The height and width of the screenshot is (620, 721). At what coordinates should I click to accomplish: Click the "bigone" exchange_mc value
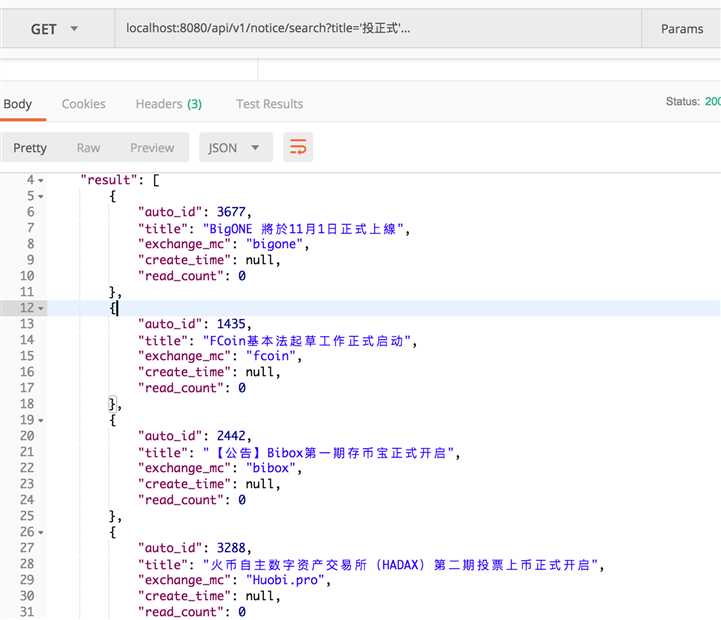(274, 244)
